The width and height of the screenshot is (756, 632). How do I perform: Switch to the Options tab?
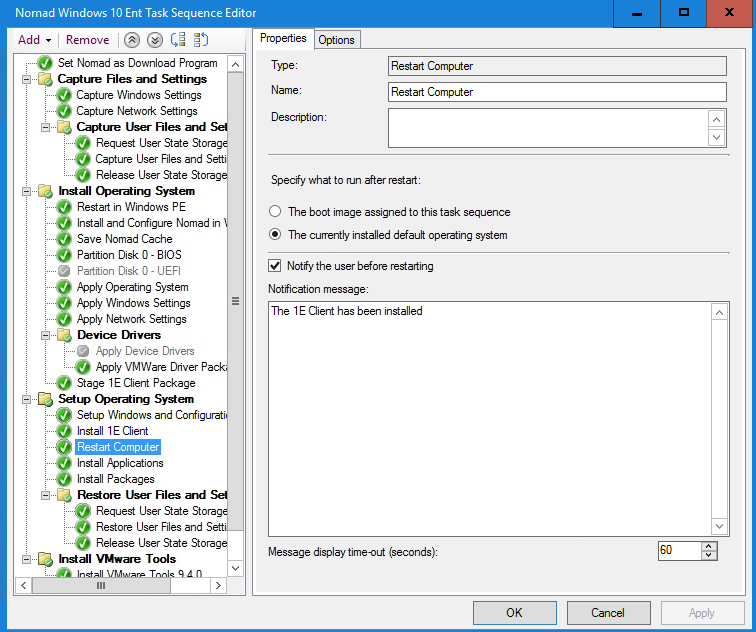click(x=336, y=40)
